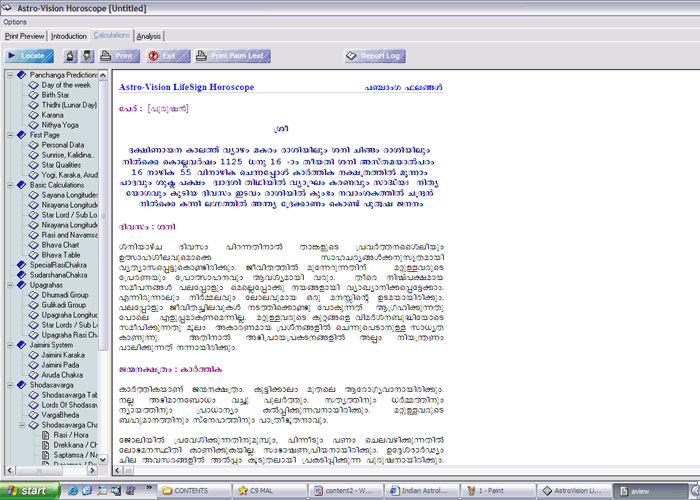Collapse the Panchanga Predictions tree node
700x500 pixels.
[10, 75]
